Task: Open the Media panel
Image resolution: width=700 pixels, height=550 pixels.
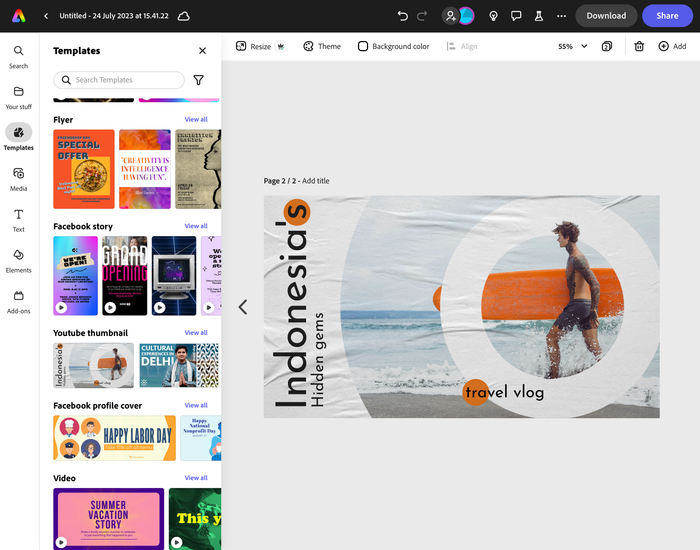Action: click(18, 178)
